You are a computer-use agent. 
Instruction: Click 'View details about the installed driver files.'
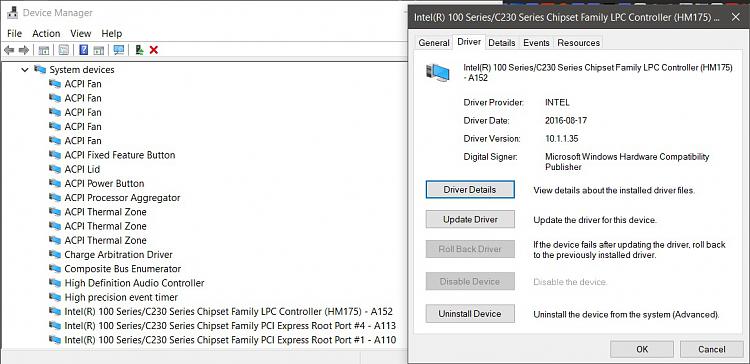pyautogui.click(x=614, y=190)
